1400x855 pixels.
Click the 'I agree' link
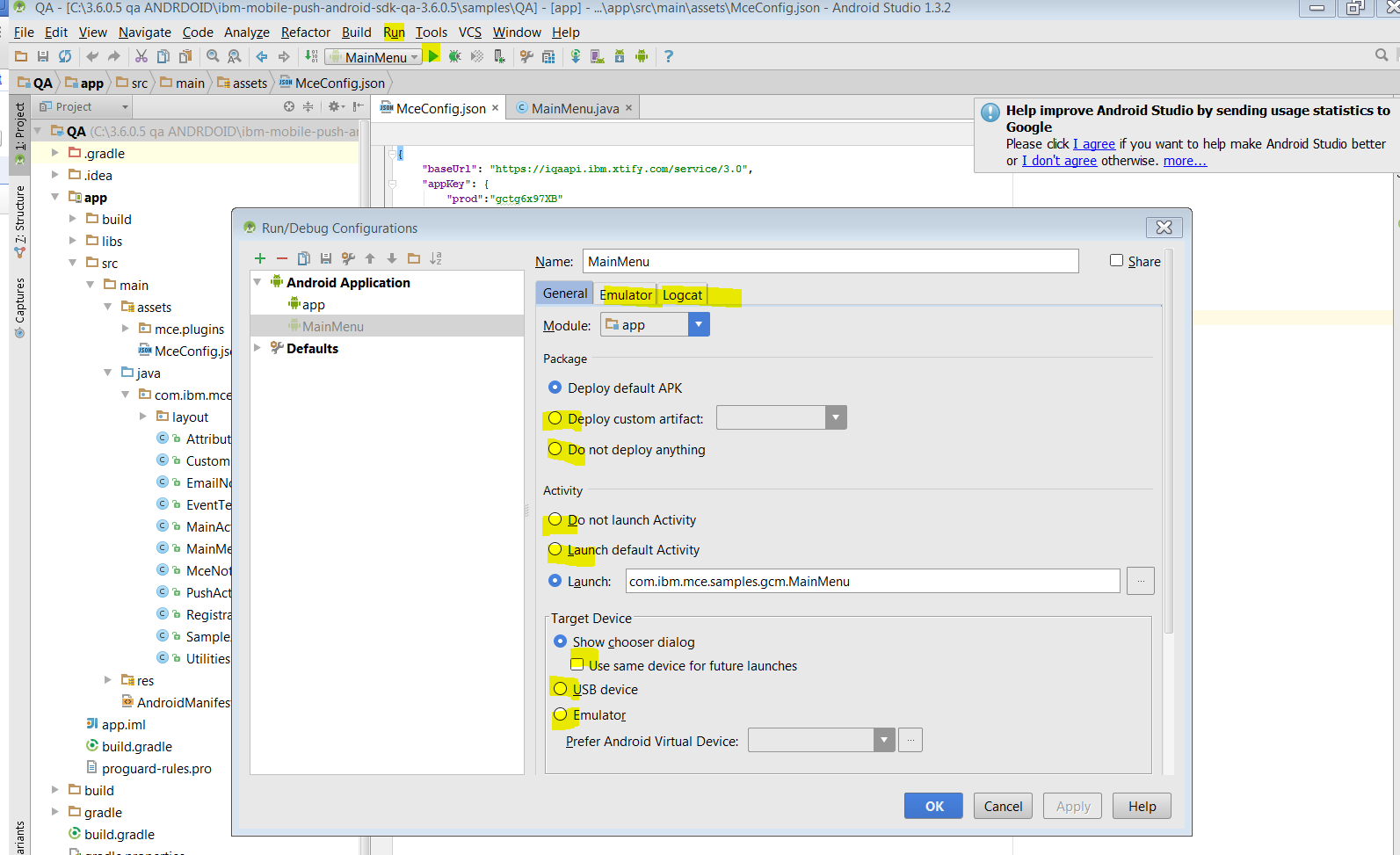1094,144
